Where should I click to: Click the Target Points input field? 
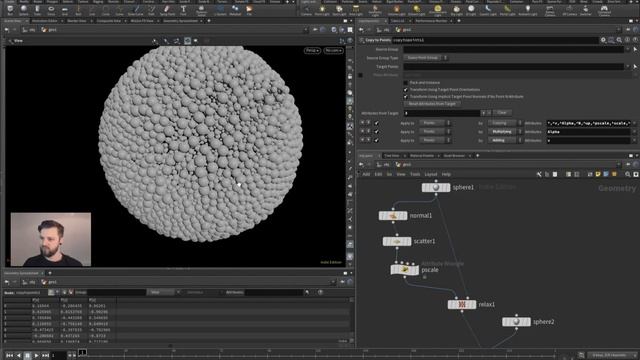coord(513,66)
